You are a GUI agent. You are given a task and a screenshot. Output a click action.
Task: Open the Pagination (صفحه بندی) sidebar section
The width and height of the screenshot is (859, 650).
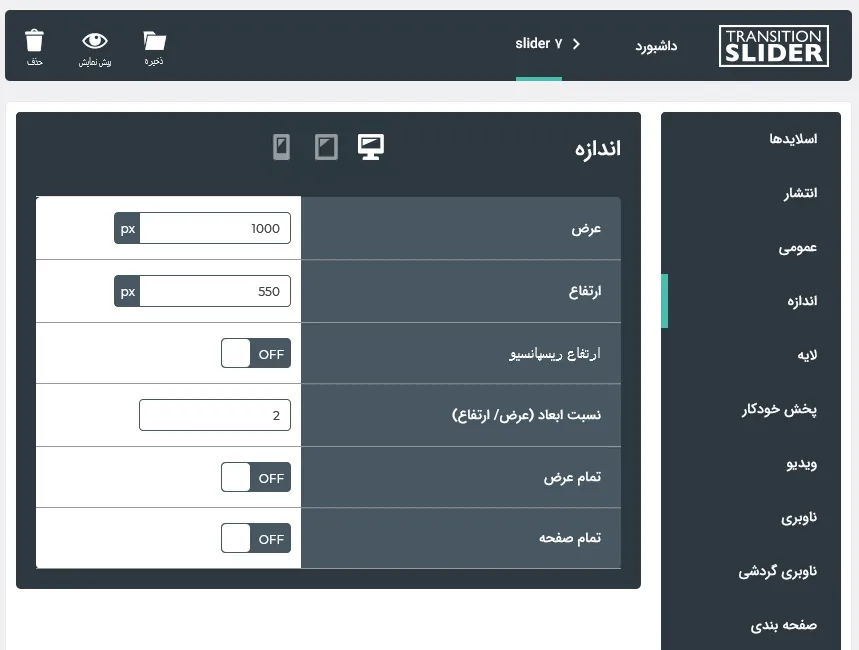tap(783, 625)
